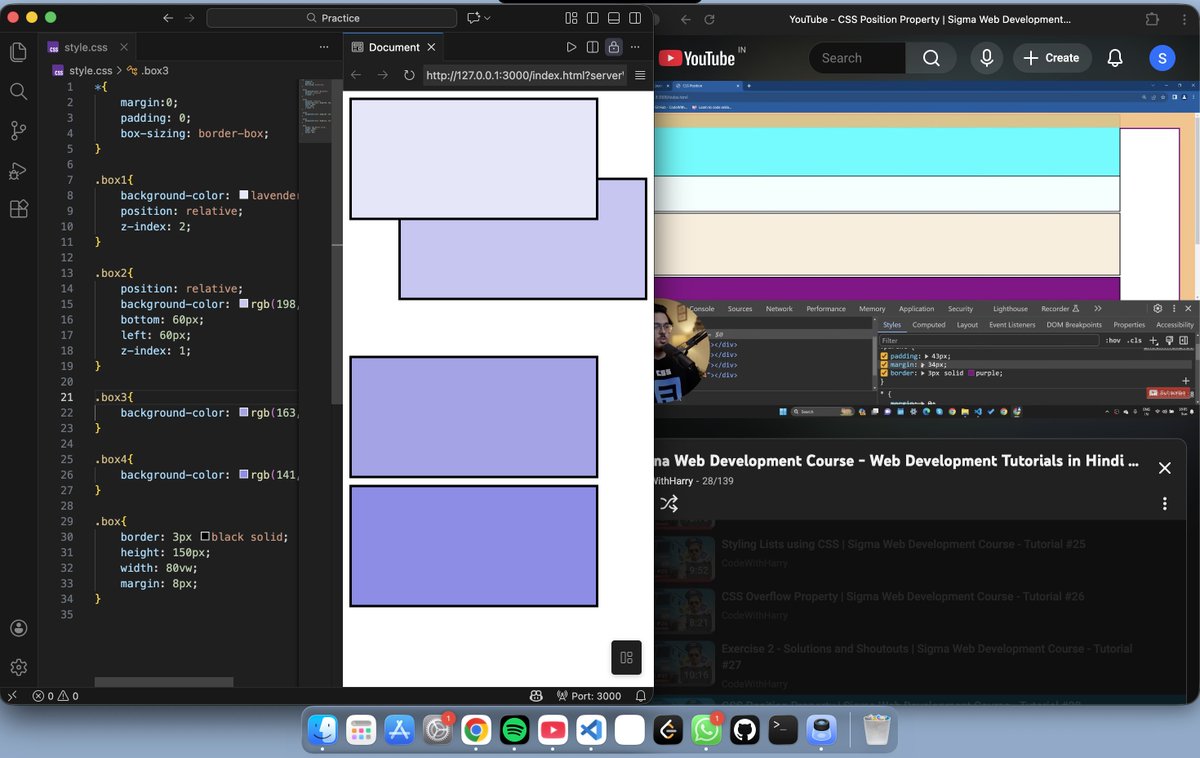Open the Copilot status icon in status bar
The height and width of the screenshot is (758, 1200).
tap(536, 696)
